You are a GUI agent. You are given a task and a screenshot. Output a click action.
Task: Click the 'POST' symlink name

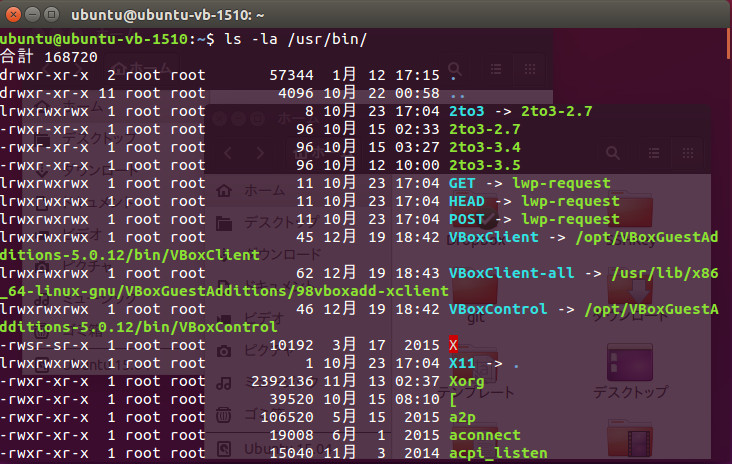(x=467, y=219)
